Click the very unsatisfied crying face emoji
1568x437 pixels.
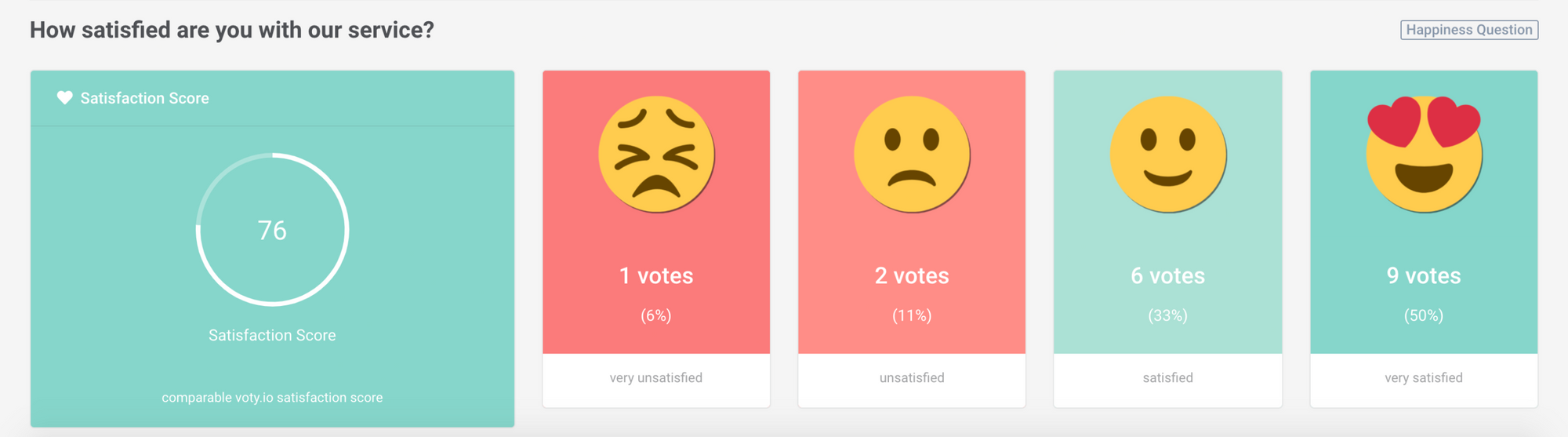[656, 154]
